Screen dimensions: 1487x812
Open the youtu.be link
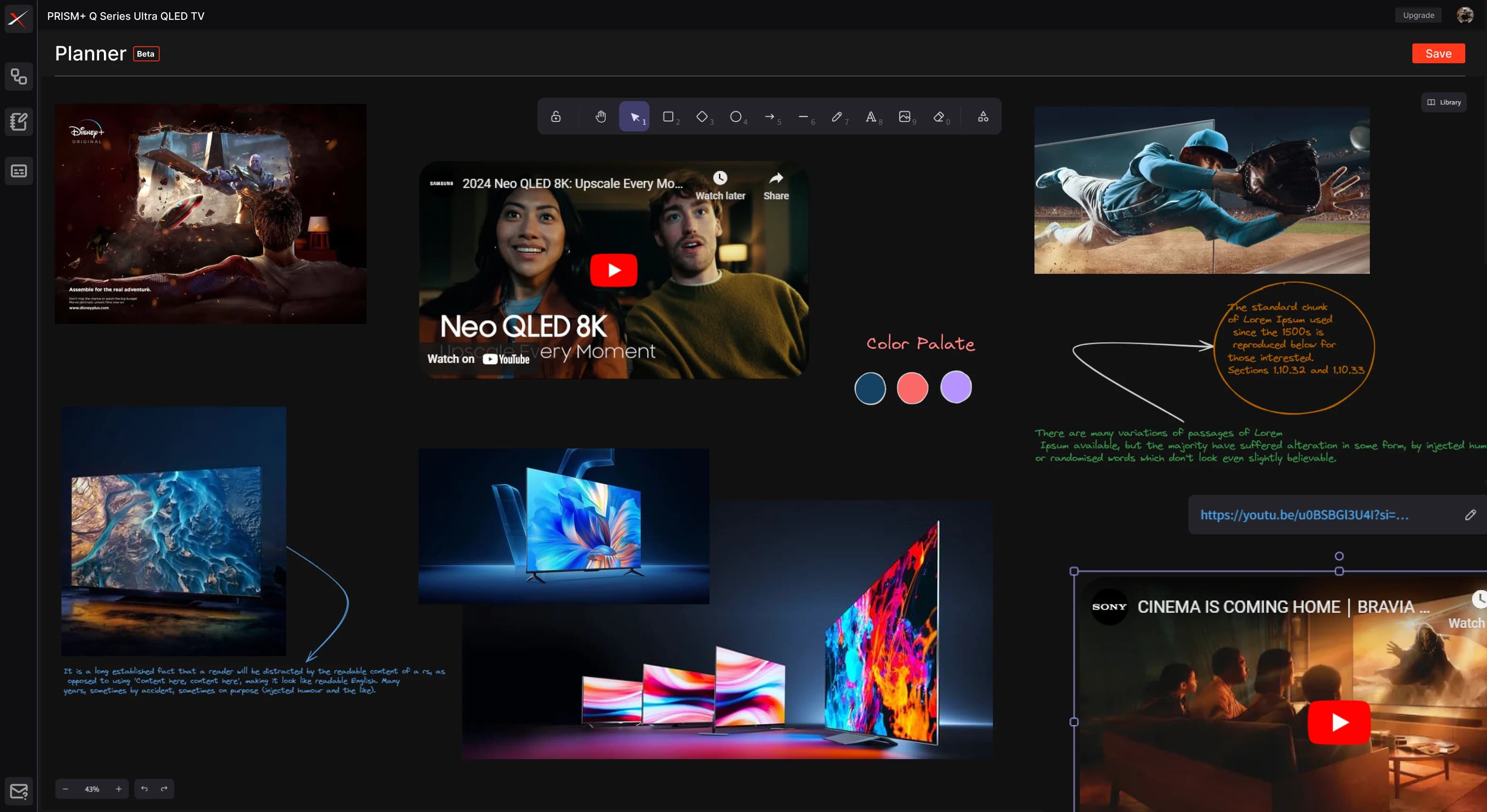(1304, 515)
